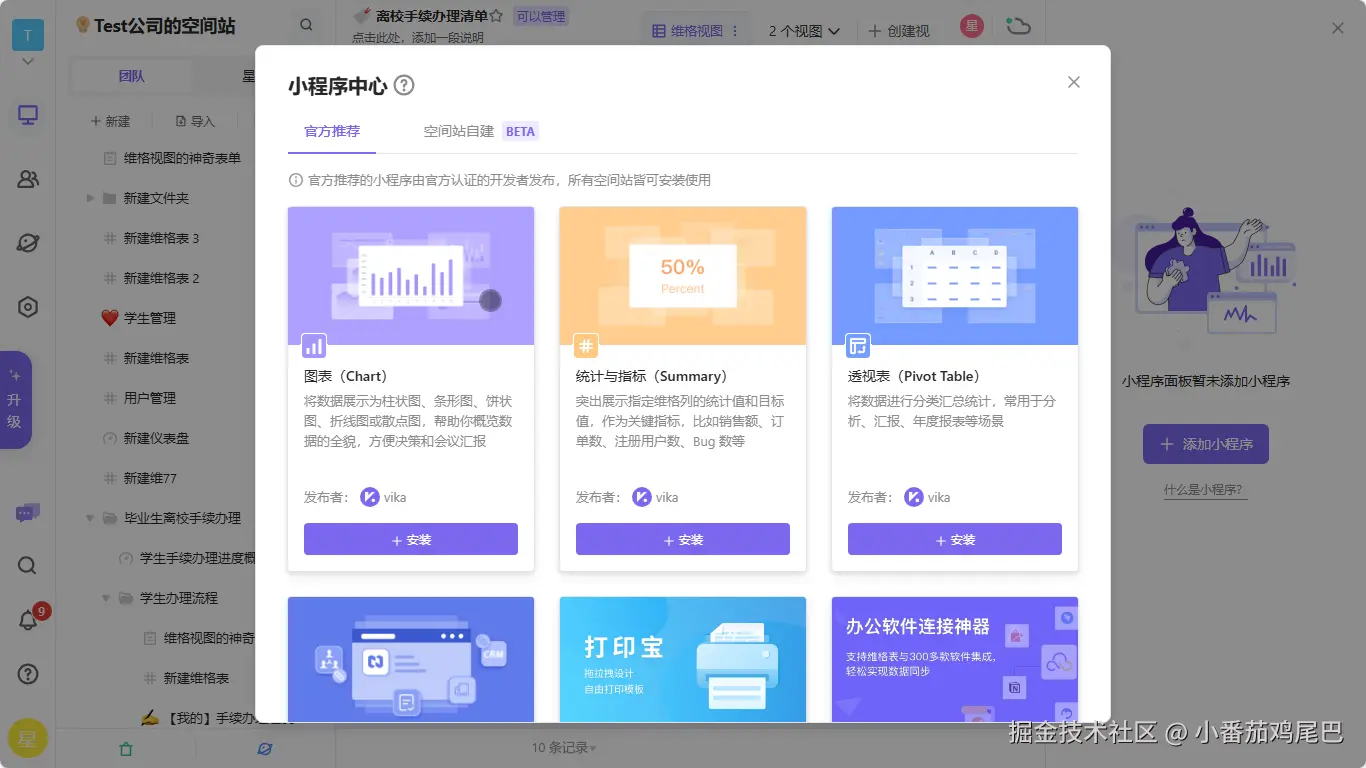Install the 透视表 (Pivot Table) widget
This screenshot has height=768, width=1366.
point(955,539)
